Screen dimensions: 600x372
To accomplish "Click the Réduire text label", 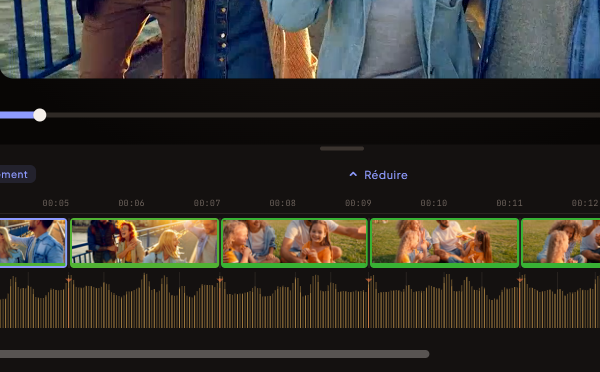I will (386, 175).
